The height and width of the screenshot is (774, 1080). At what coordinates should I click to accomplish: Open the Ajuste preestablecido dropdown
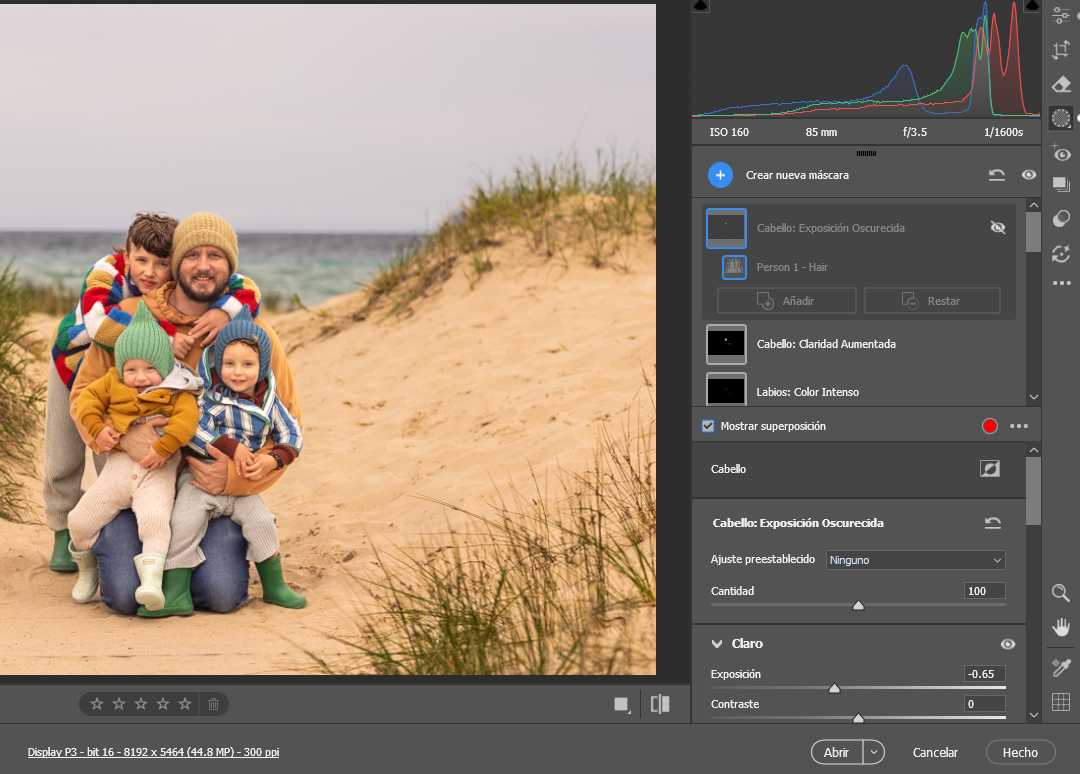(x=915, y=560)
